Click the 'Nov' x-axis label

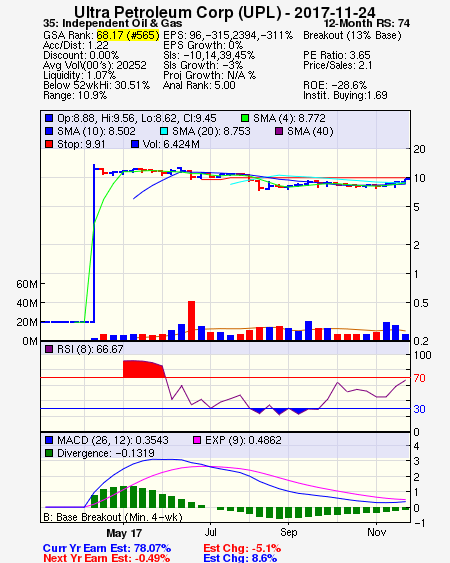tap(377, 532)
